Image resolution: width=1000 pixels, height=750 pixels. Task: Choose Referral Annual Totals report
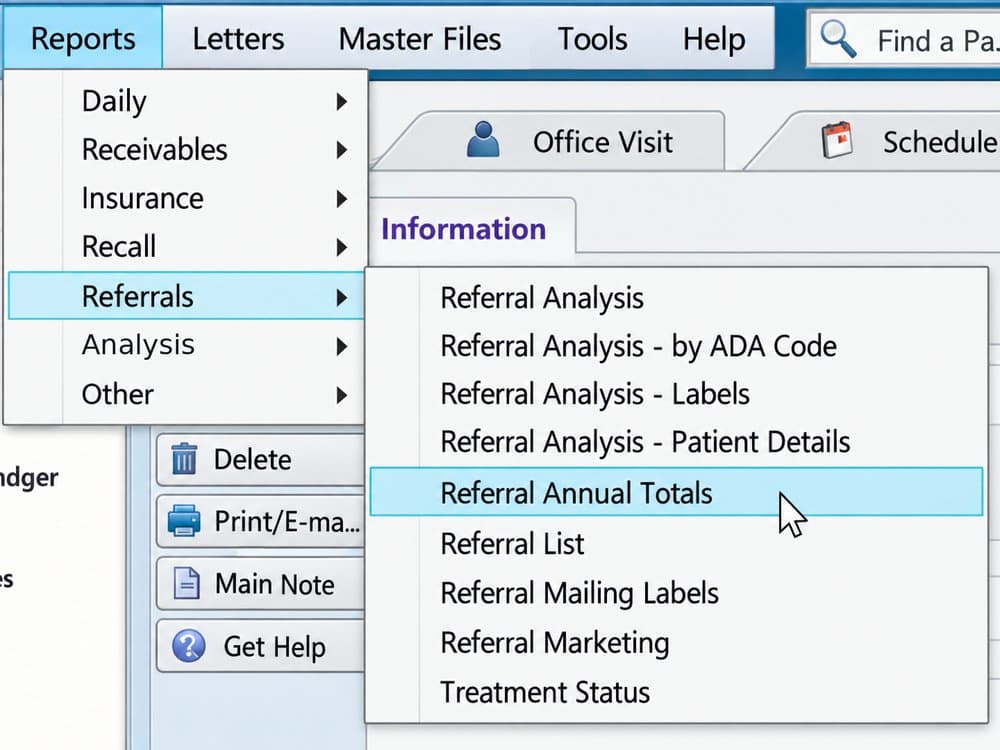coord(676,492)
